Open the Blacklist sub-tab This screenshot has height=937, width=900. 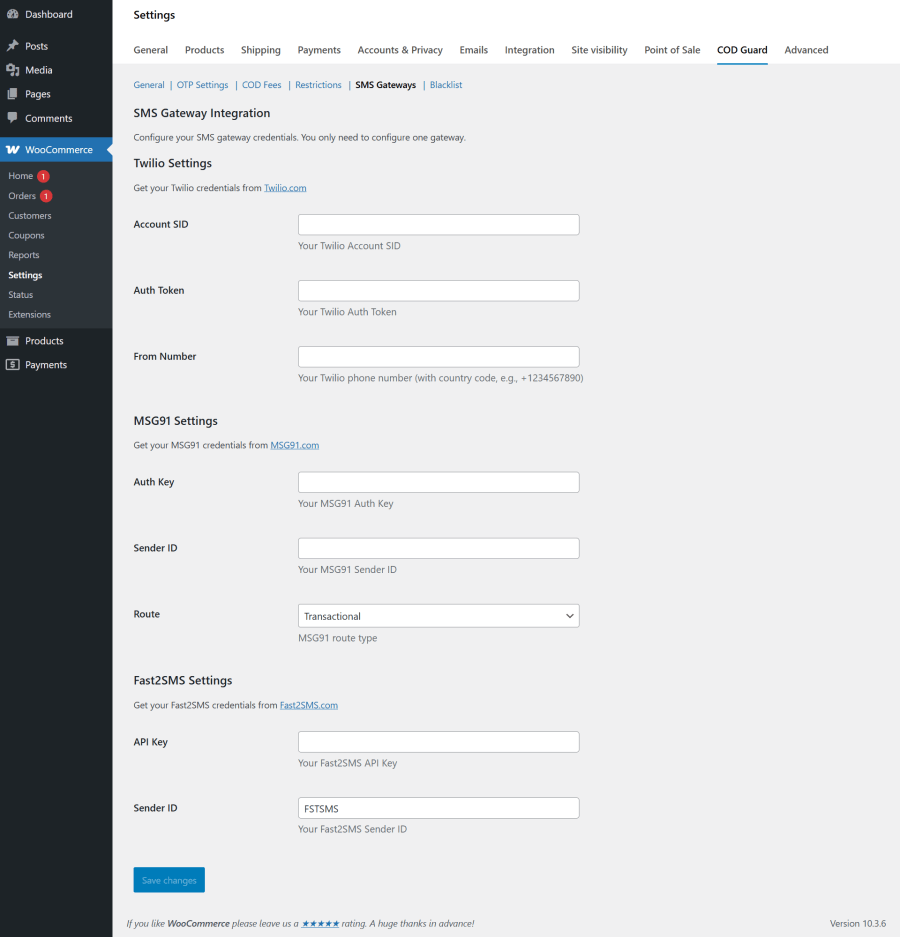tap(446, 85)
